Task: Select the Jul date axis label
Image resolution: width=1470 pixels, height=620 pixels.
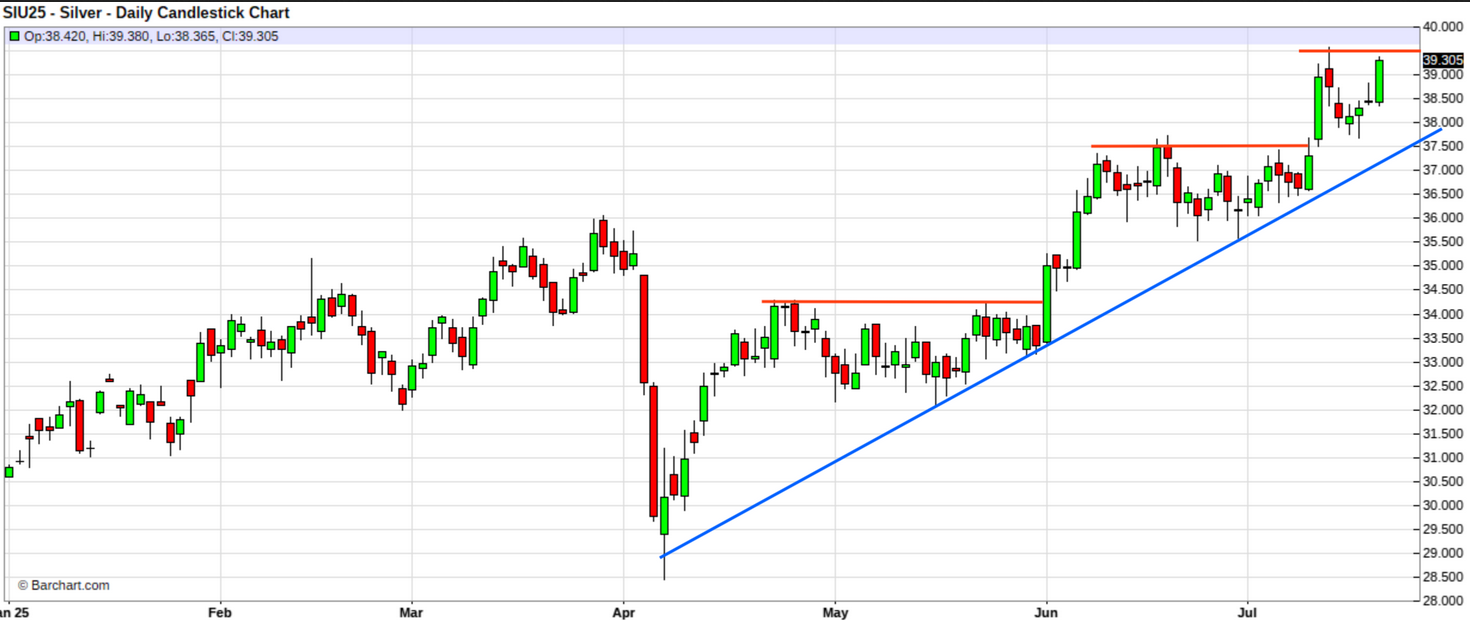Action: pyautogui.click(x=1248, y=609)
